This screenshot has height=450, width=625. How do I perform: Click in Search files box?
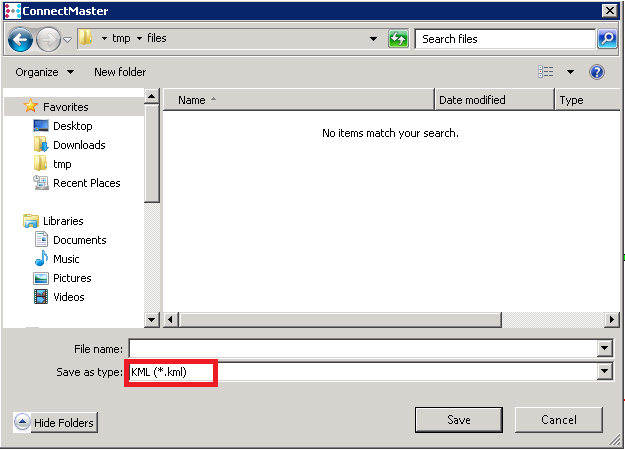pos(505,39)
